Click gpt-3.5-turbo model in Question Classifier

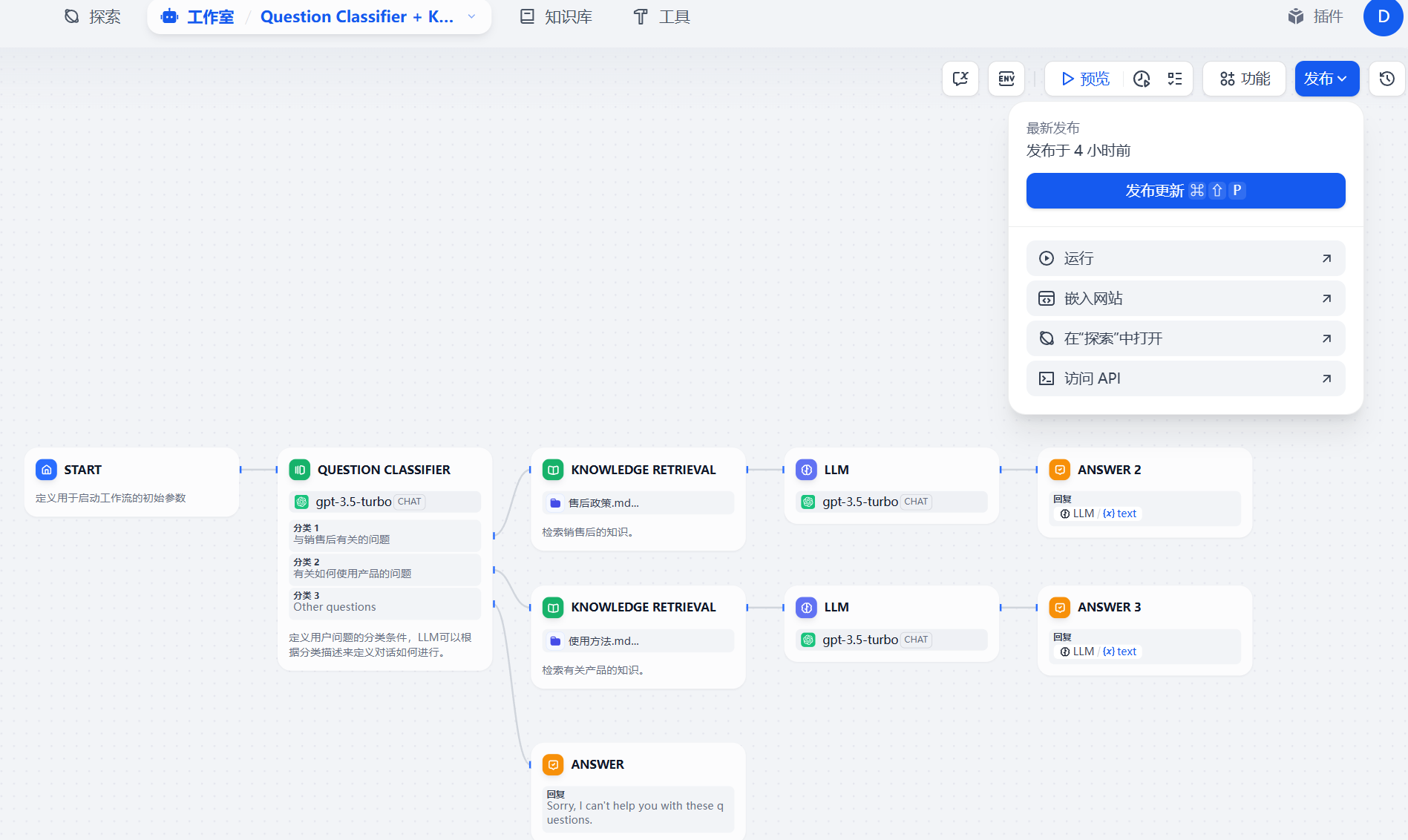coord(384,502)
